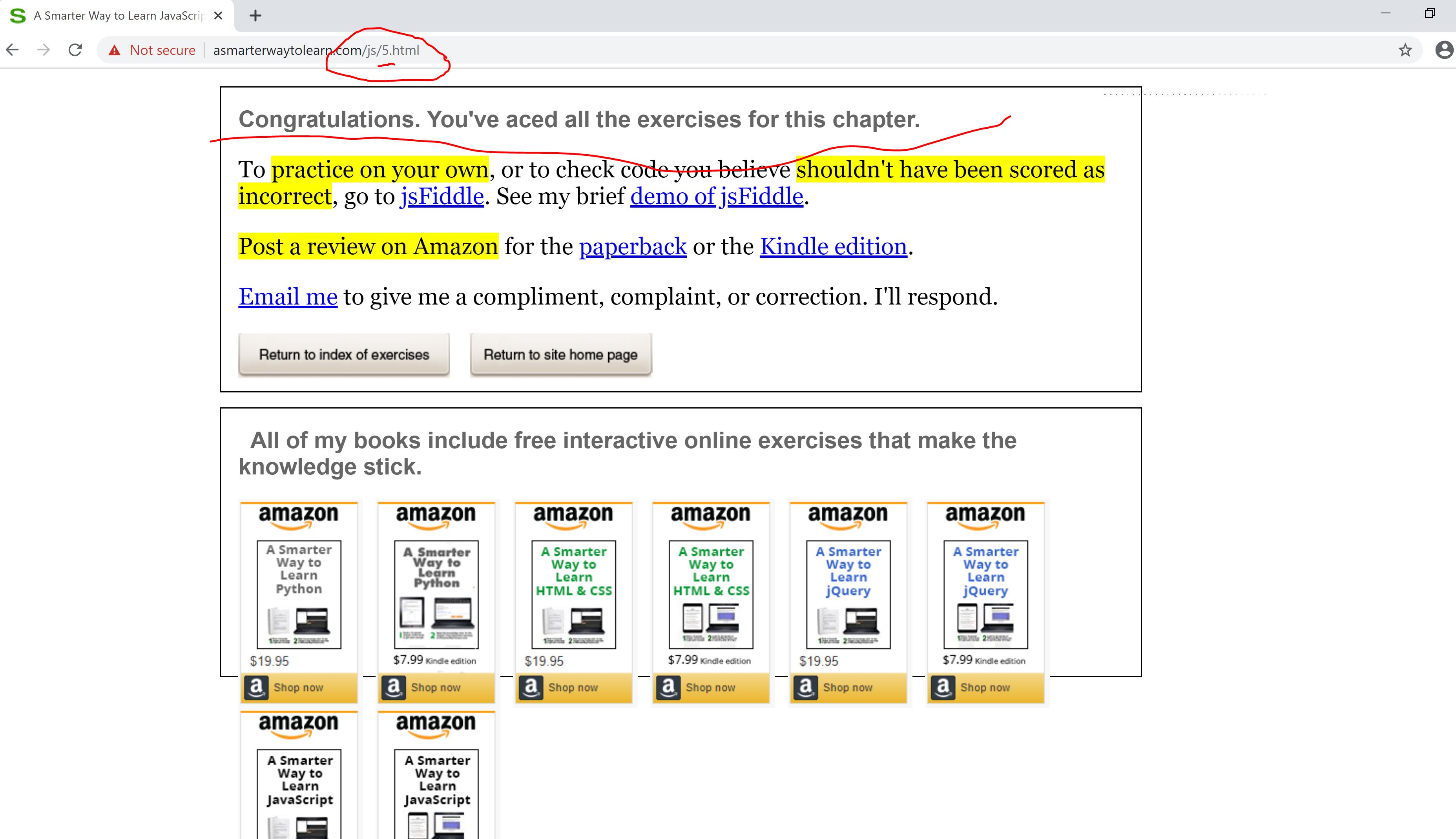
Task: Reload the page with the refresh icon
Action: pos(75,50)
